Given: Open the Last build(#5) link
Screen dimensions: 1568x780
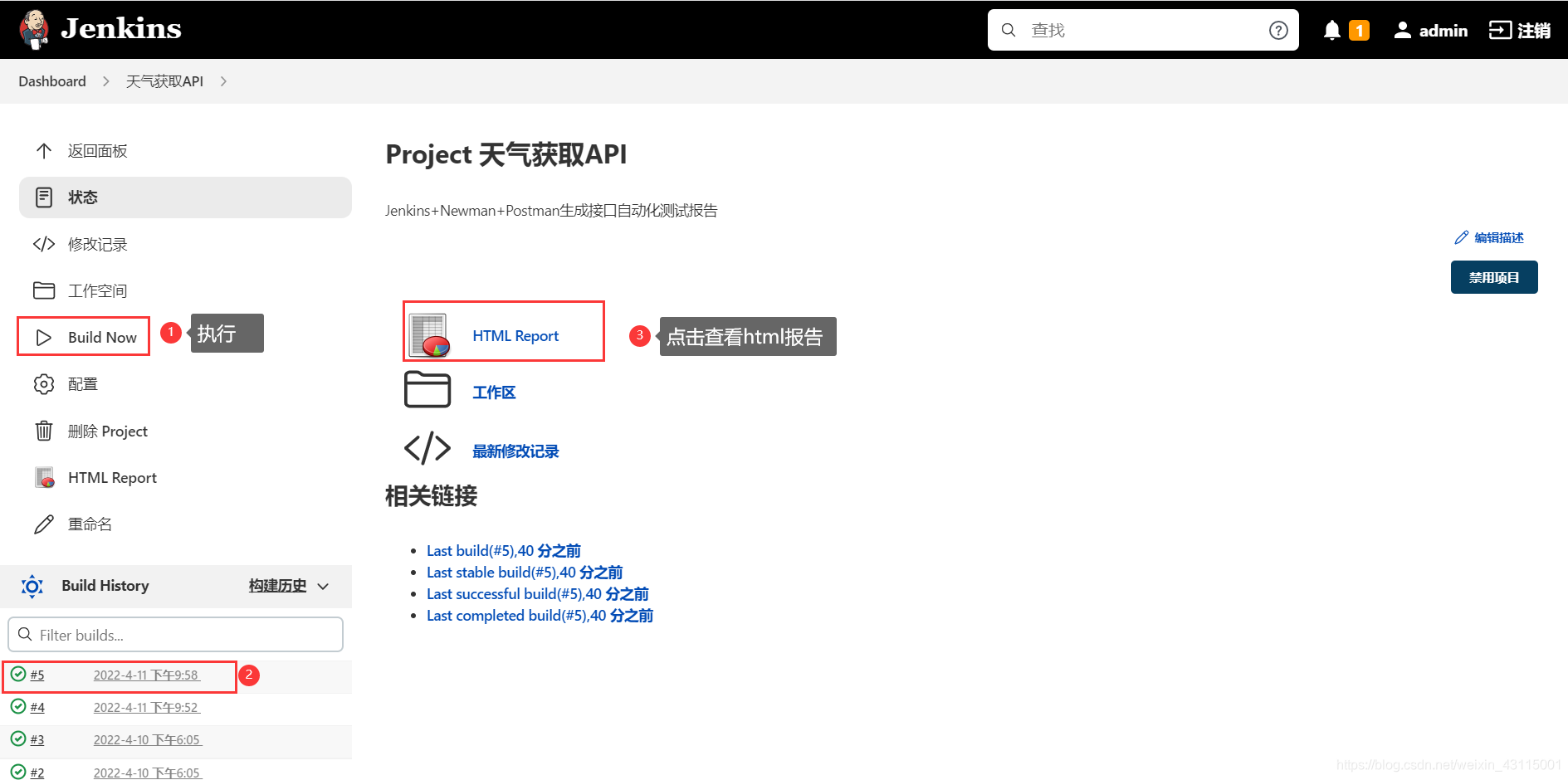Looking at the screenshot, I should click(x=504, y=551).
